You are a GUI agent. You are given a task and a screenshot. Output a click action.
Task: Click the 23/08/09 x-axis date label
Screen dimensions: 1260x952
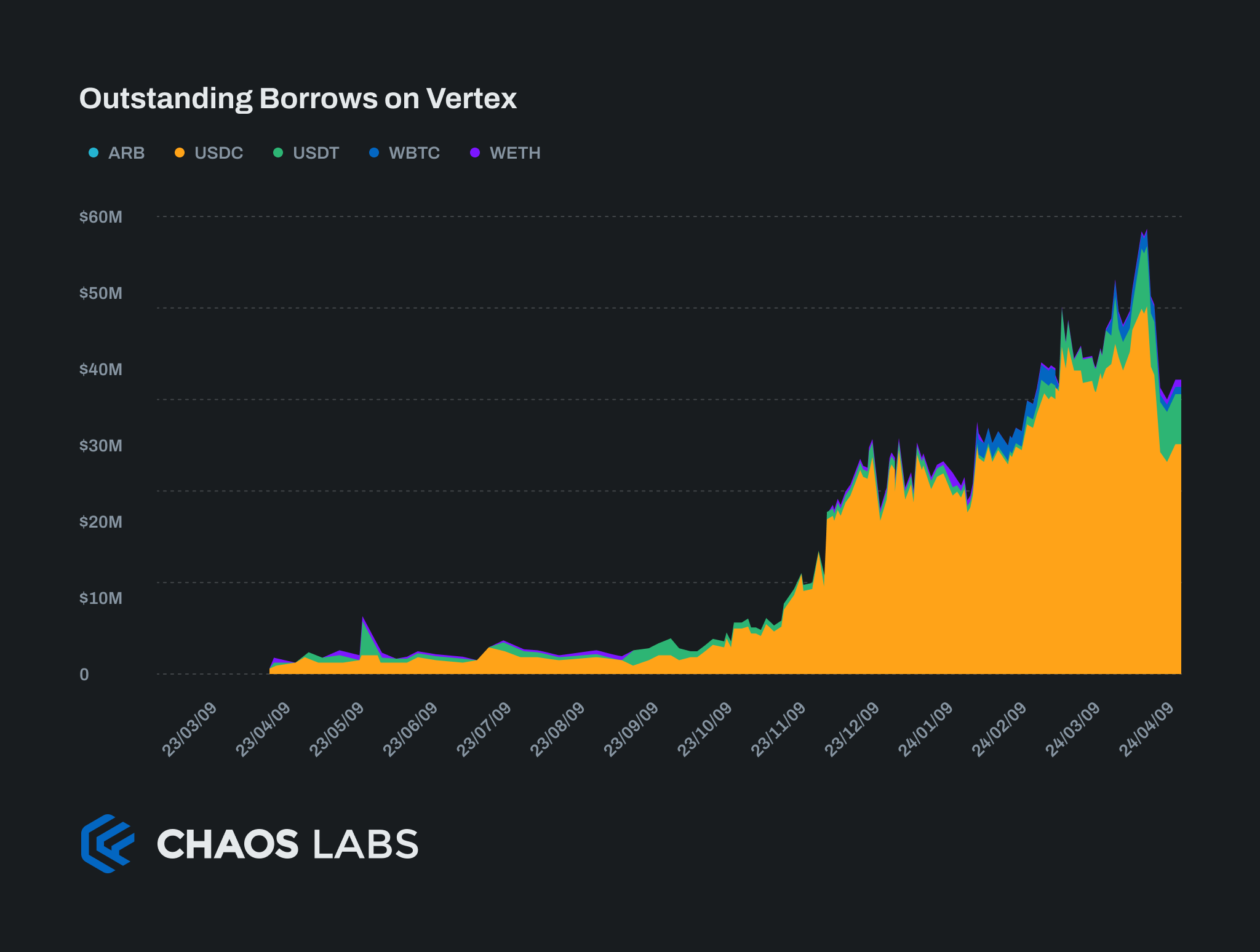click(557, 729)
